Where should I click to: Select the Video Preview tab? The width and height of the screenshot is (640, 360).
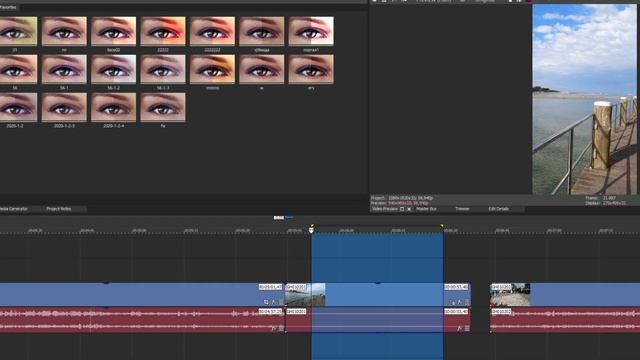pos(385,209)
